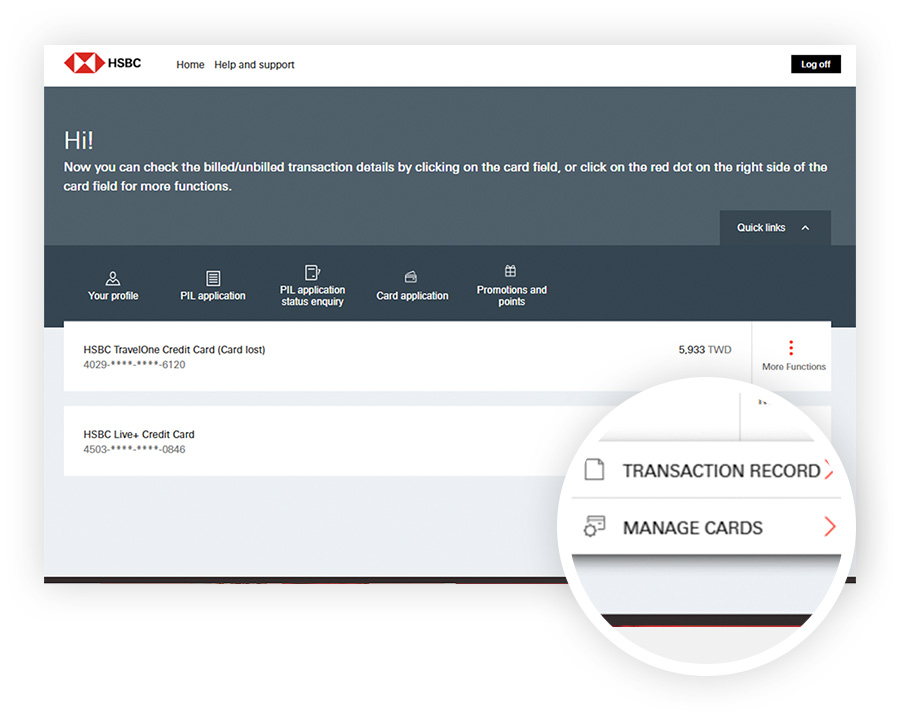
Task: Collapse the Quick links panel
Action: coord(775,228)
